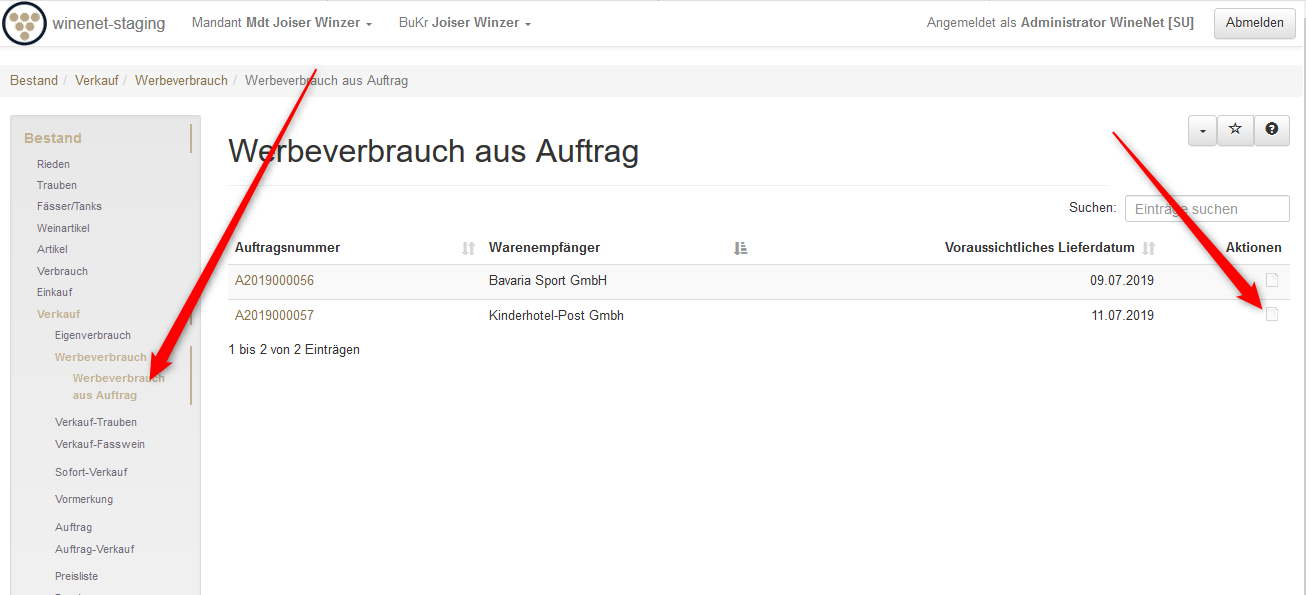
Task: Open help via question mark icon
Action: (1271, 130)
